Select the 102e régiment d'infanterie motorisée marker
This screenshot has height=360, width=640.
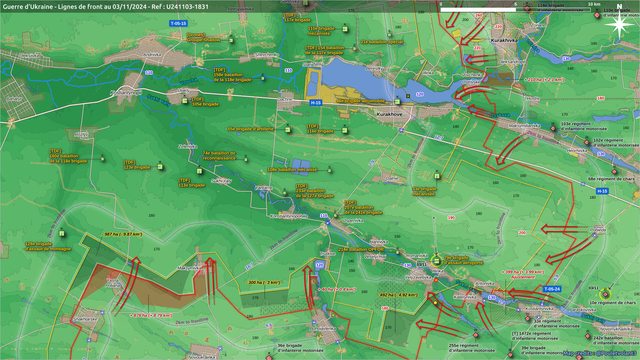coord(587,142)
